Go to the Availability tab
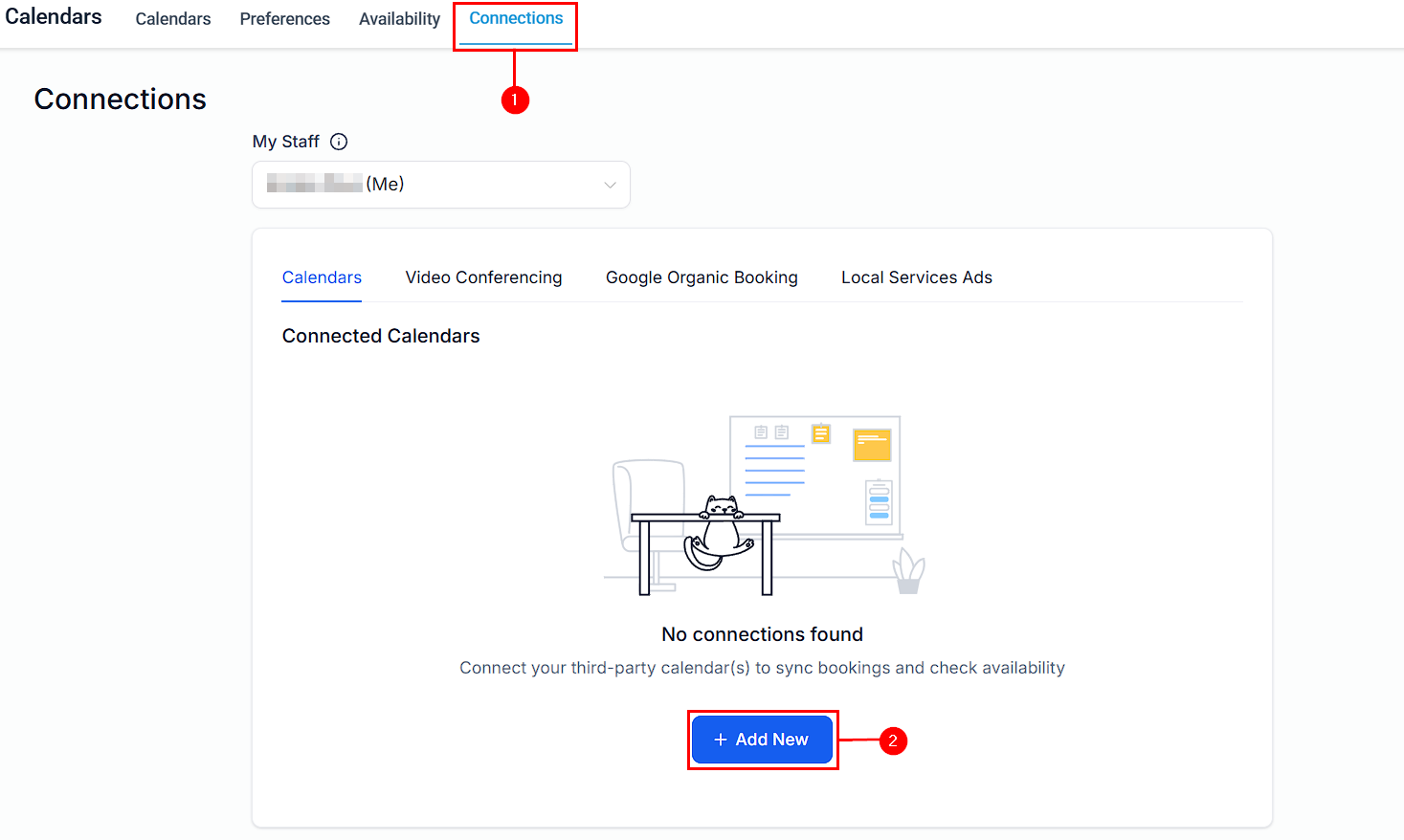The width and height of the screenshot is (1404, 840). 399,19
